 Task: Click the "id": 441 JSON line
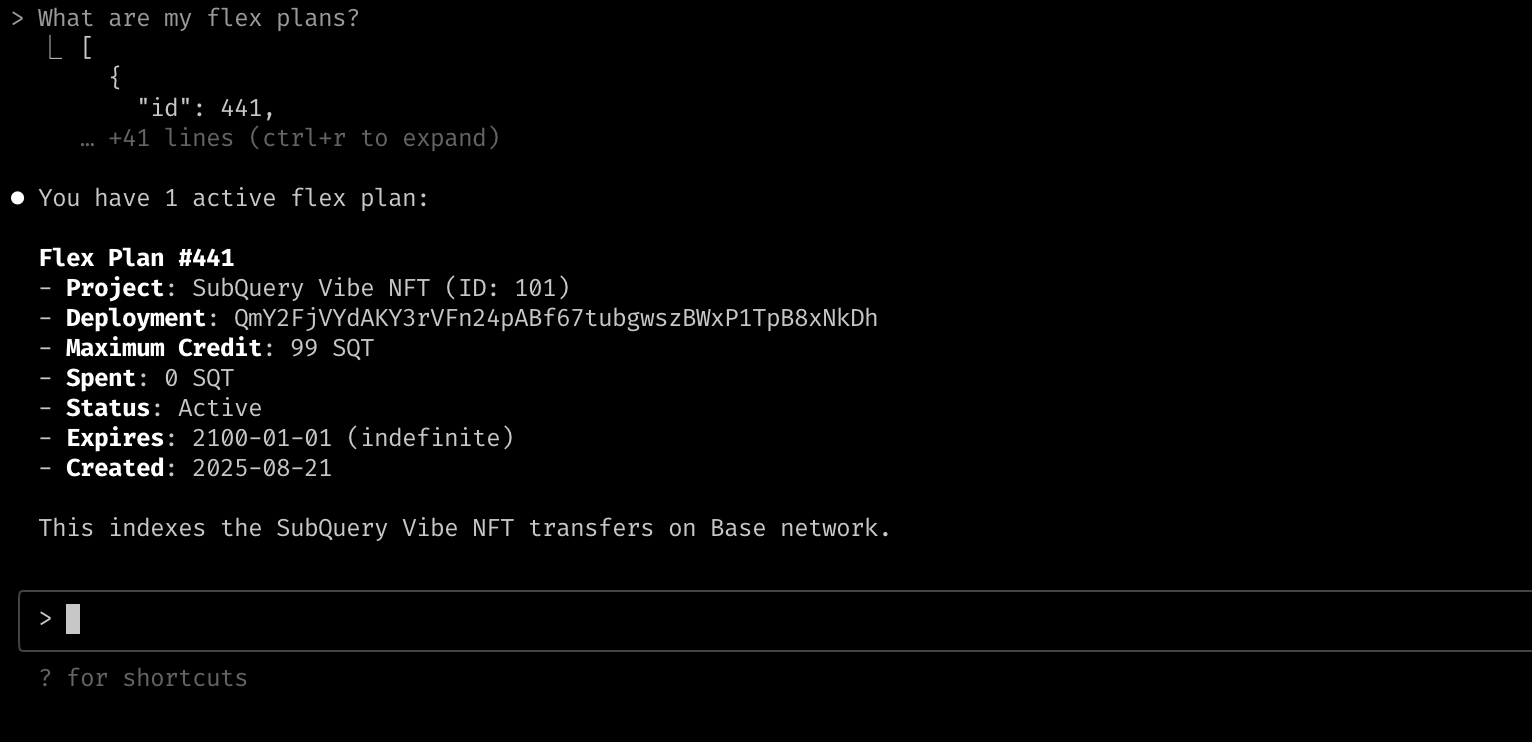pyautogui.click(x=206, y=107)
